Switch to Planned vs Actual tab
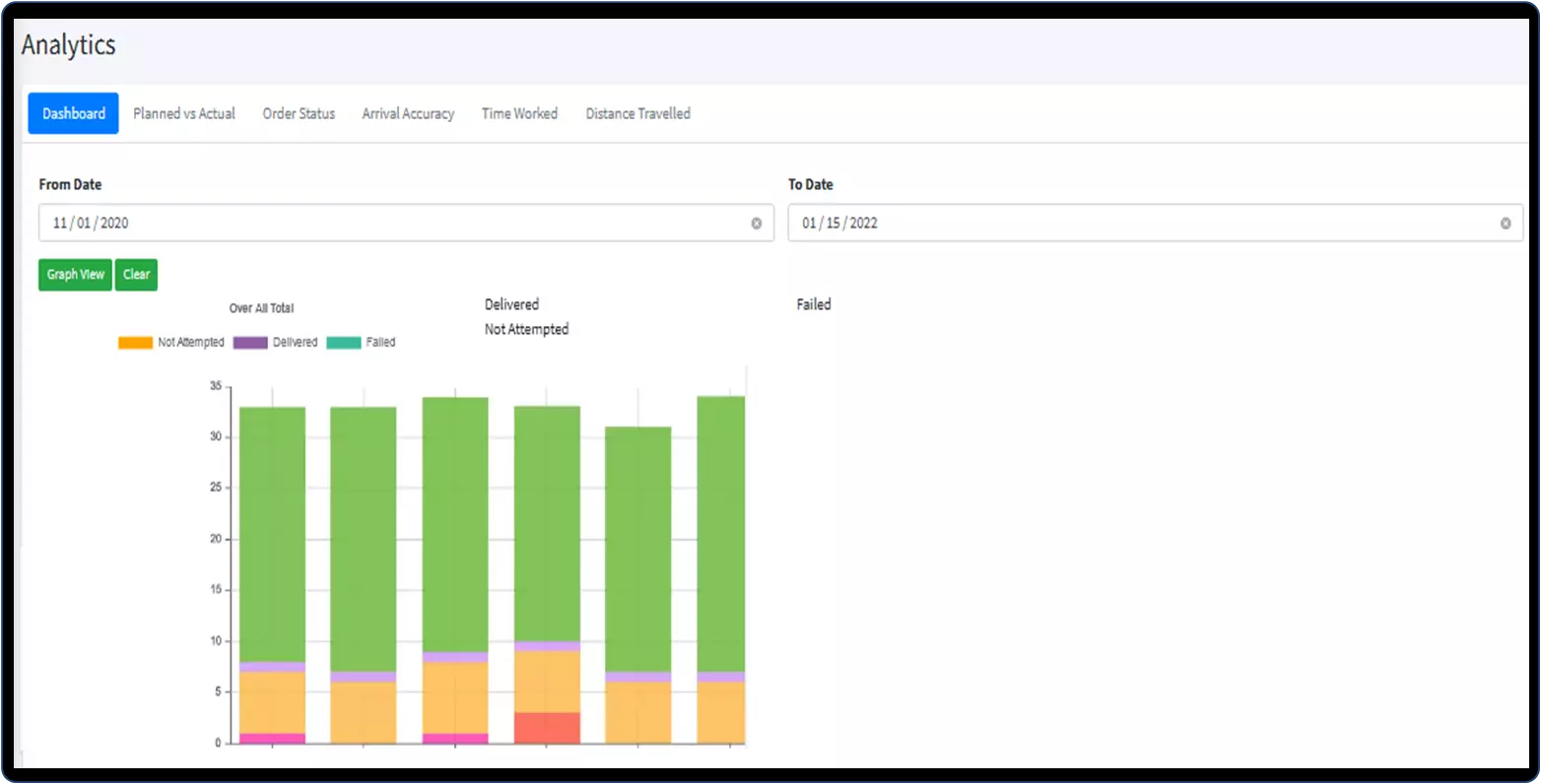This screenshot has width=1541, height=784. point(184,113)
